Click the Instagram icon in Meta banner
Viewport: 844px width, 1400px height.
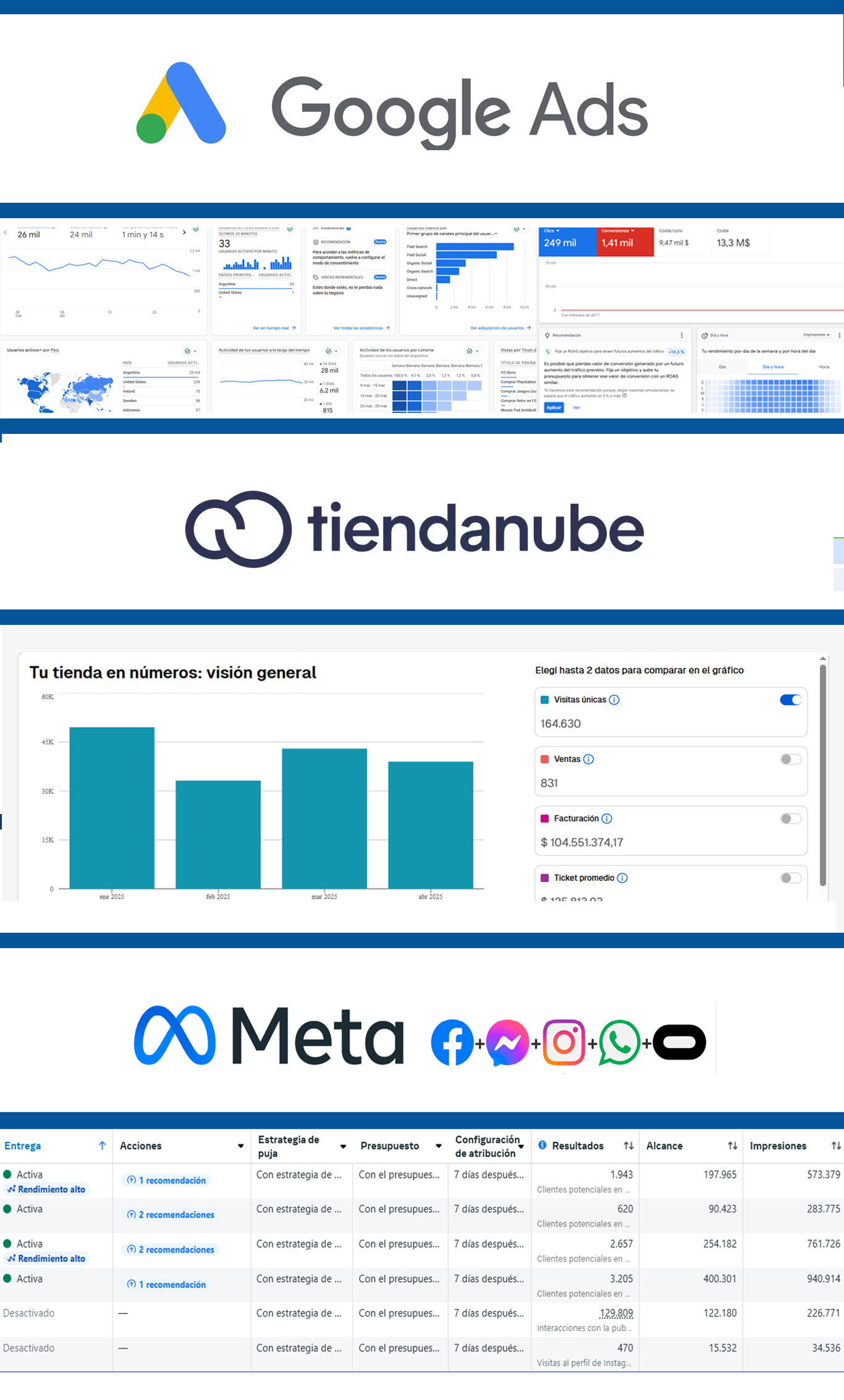[563, 1043]
